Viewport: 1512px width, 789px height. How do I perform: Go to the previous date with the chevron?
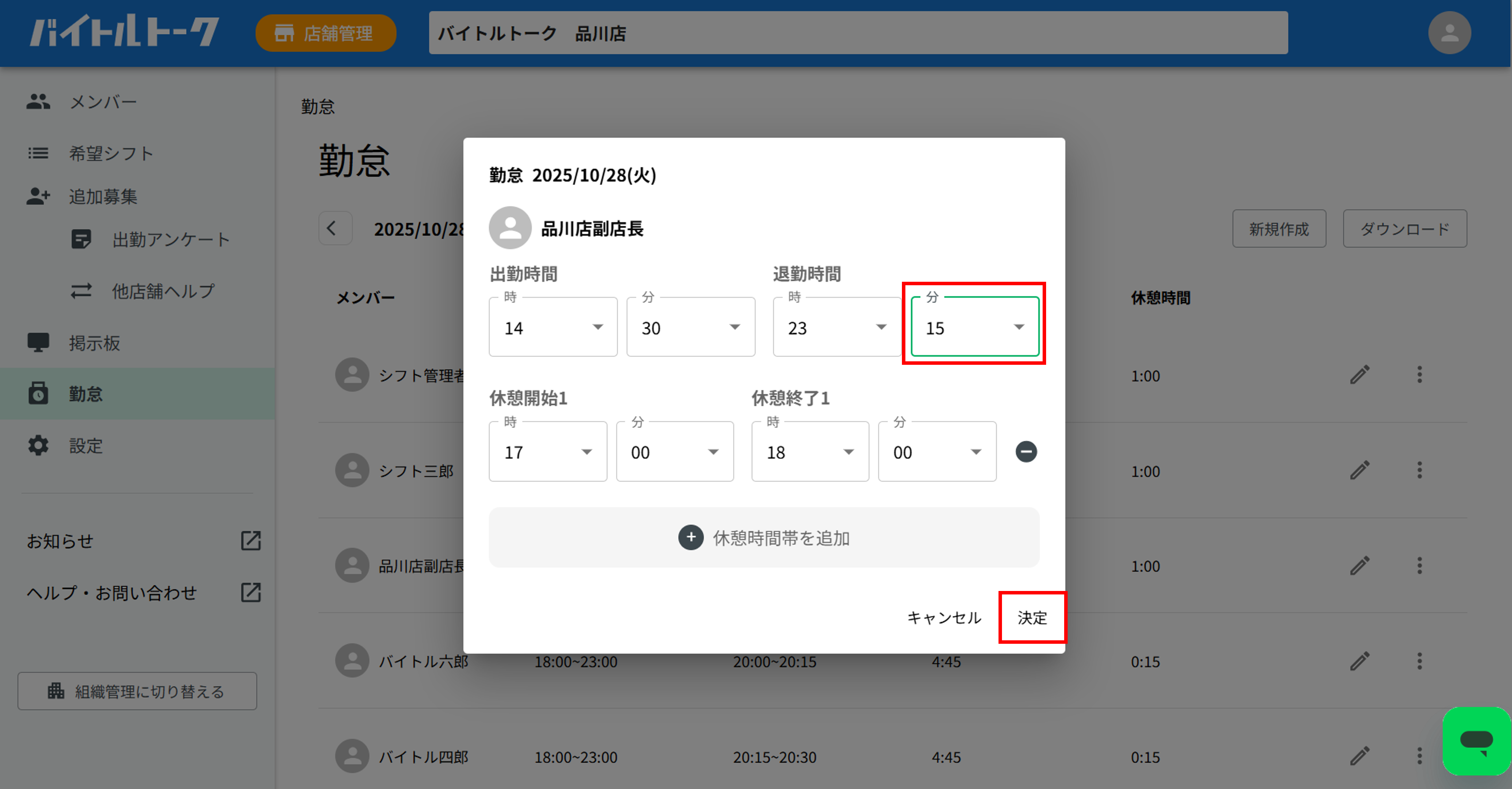click(x=335, y=228)
